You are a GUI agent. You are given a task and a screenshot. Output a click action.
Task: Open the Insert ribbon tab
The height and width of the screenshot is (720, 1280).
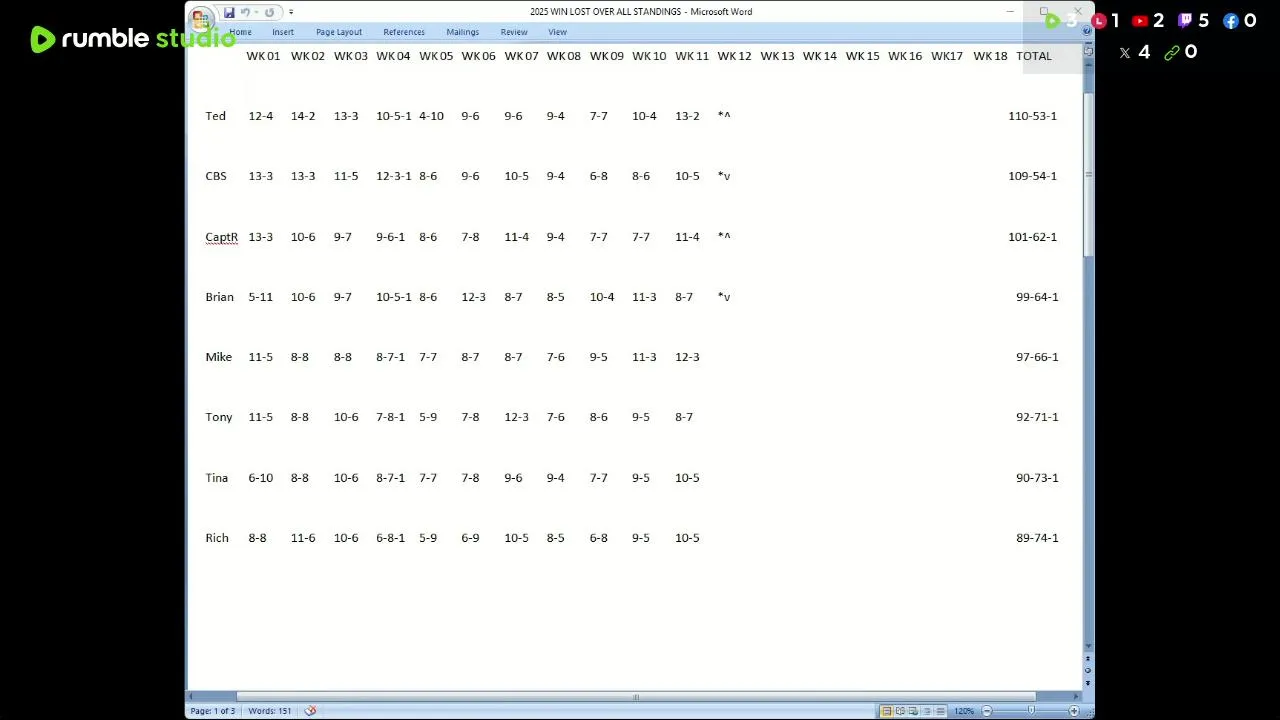(283, 32)
